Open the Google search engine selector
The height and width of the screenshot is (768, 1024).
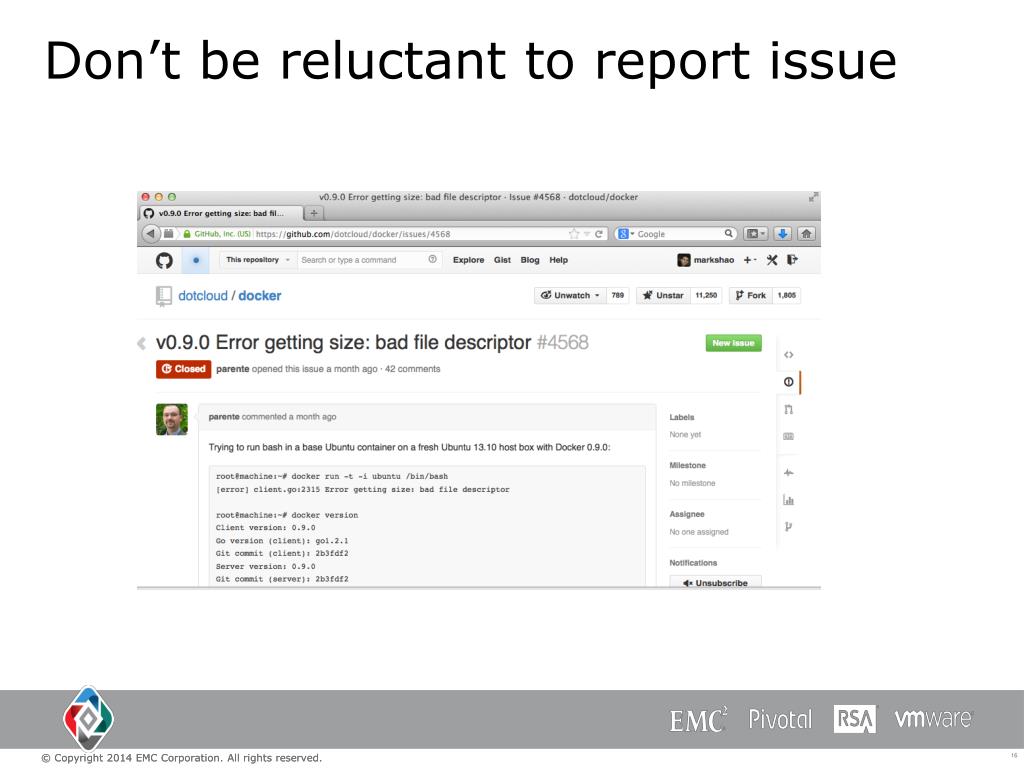point(626,233)
